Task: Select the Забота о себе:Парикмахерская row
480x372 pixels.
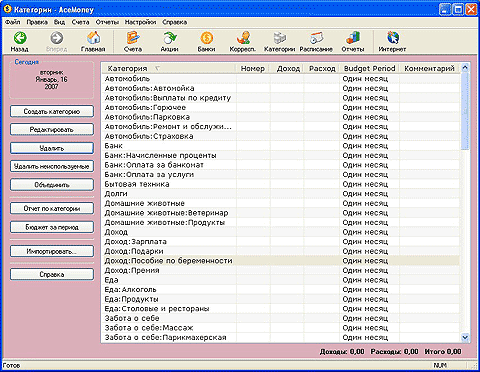Action: pyautogui.click(x=281, y=338)
